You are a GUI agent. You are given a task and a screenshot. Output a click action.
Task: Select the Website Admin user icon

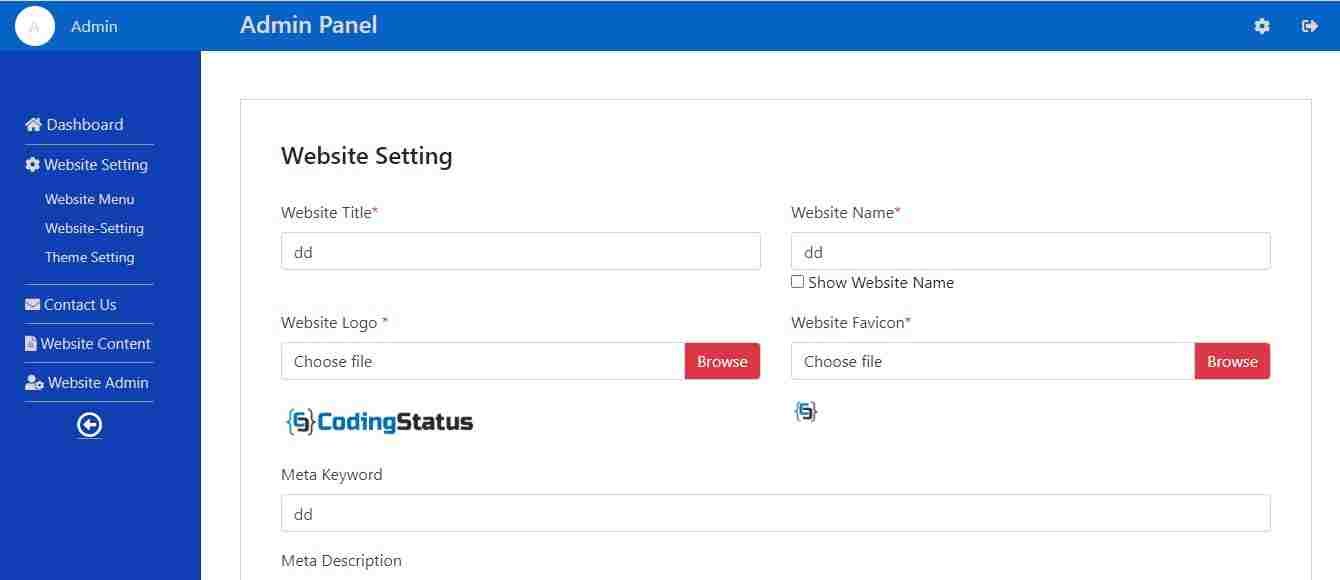pos(32,382)
